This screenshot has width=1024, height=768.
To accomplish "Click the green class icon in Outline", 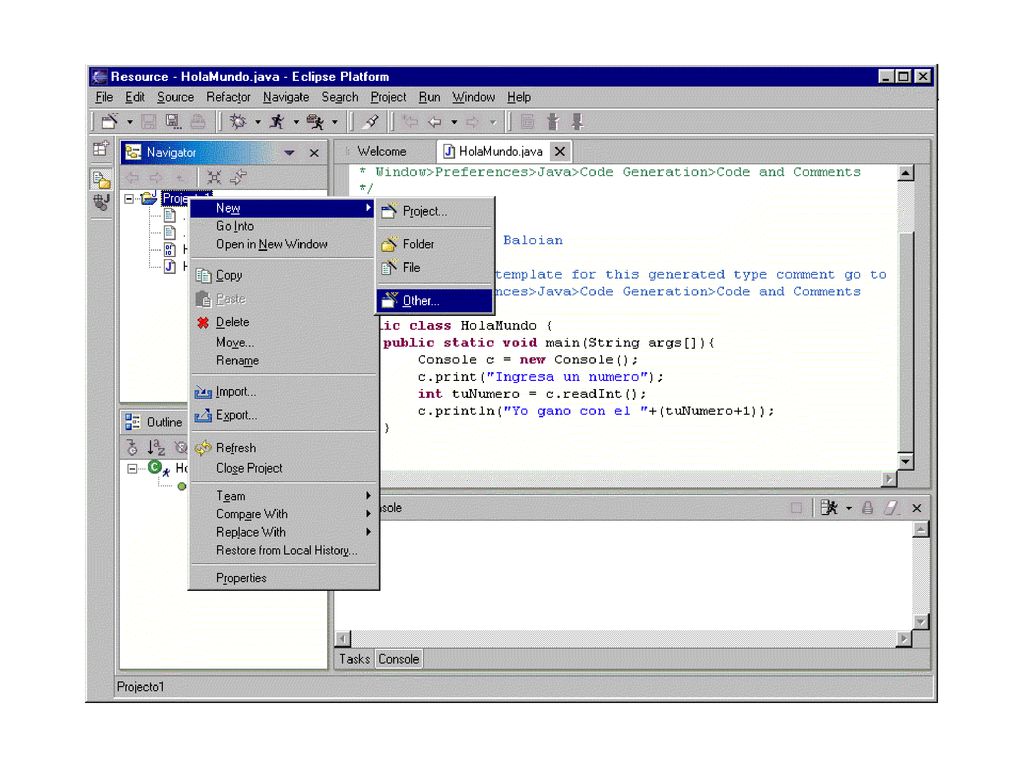I will (x=155, y=467).
